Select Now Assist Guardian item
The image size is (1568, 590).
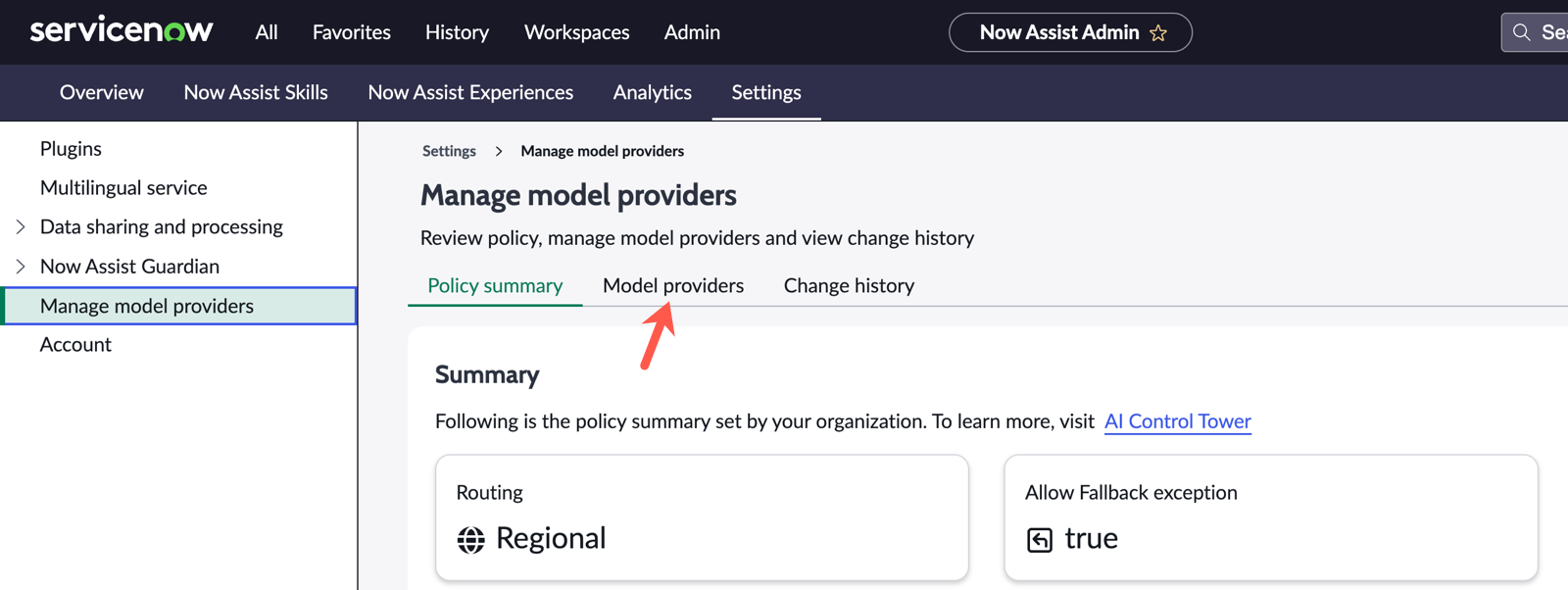(129, 267)
